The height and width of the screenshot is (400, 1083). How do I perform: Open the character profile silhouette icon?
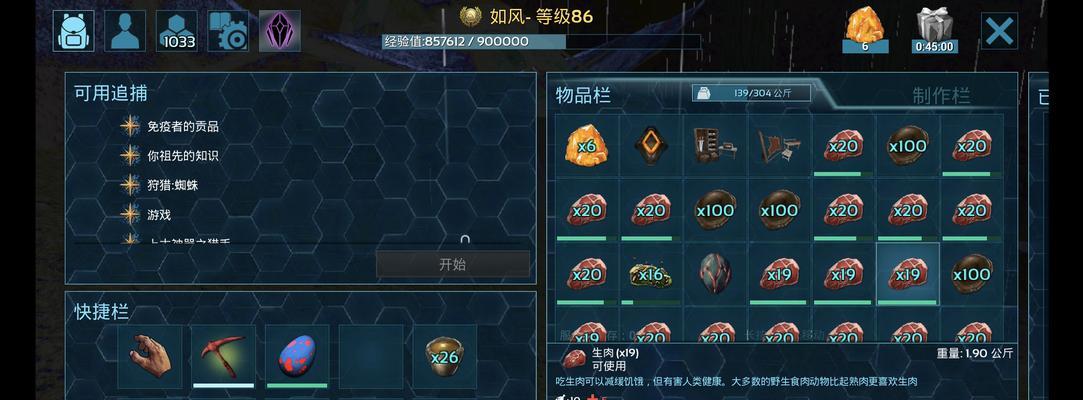(x=125, y=31)
